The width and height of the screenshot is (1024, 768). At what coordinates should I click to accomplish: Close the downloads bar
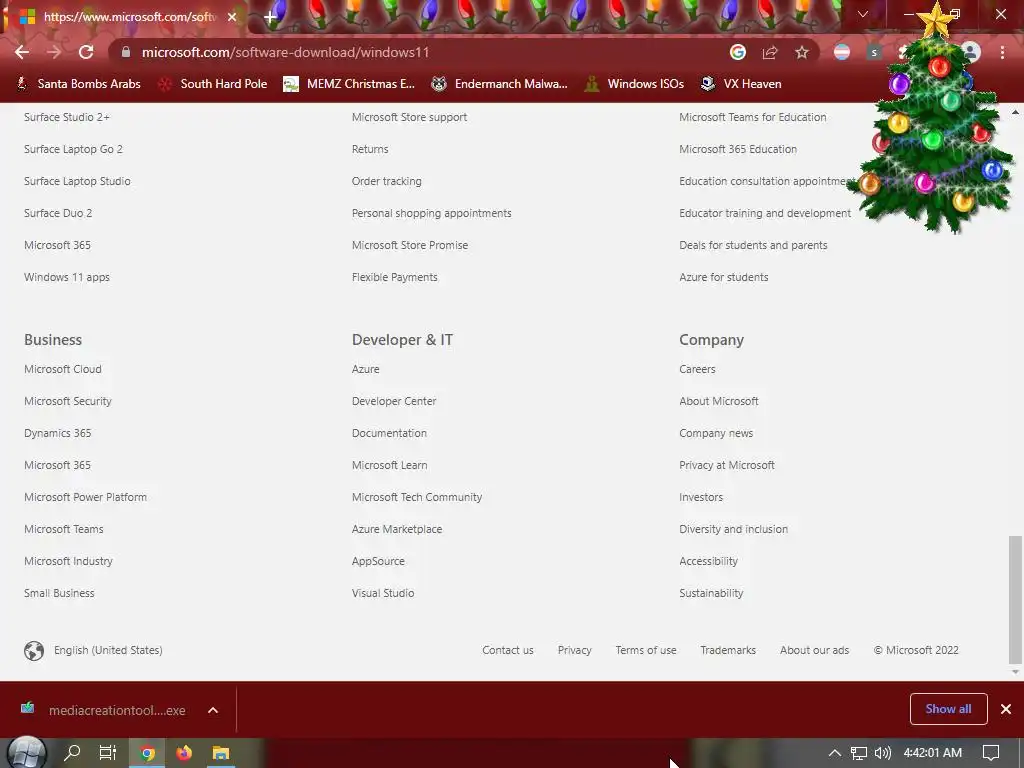point(1006,709)
